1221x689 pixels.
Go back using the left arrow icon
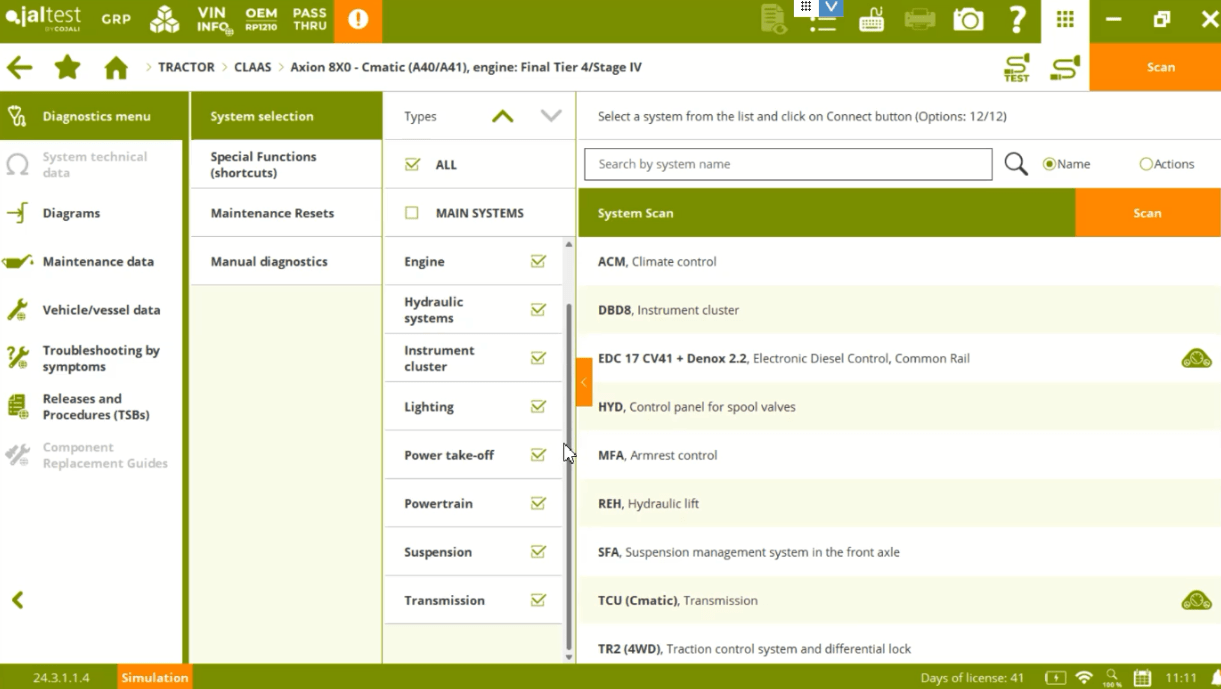pos(19,68)
